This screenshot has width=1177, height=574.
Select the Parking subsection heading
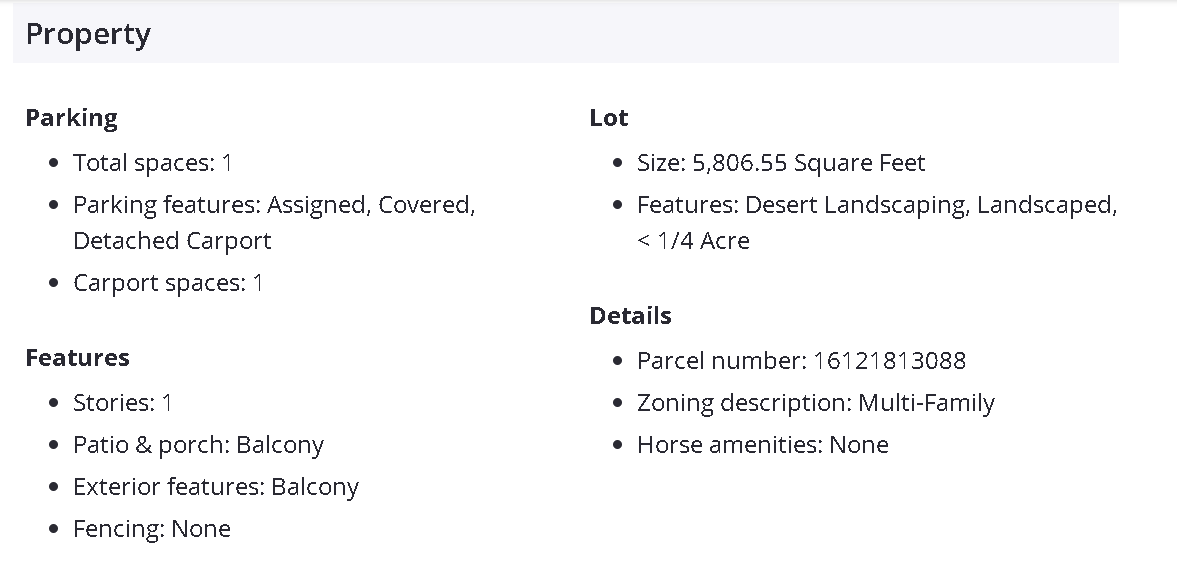(71, 118)
